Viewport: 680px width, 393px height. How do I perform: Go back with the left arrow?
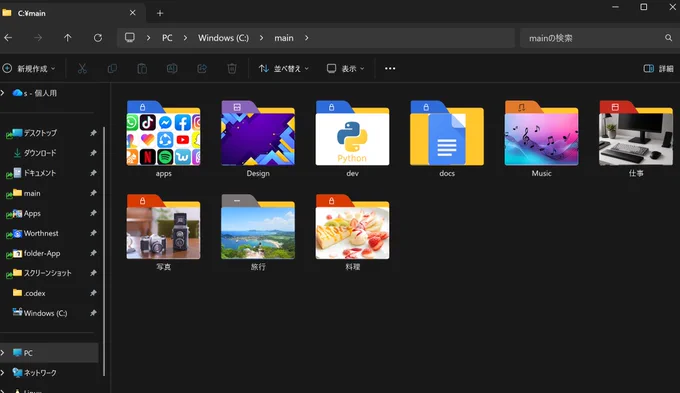pyautogui.click(x=8, y=38)
